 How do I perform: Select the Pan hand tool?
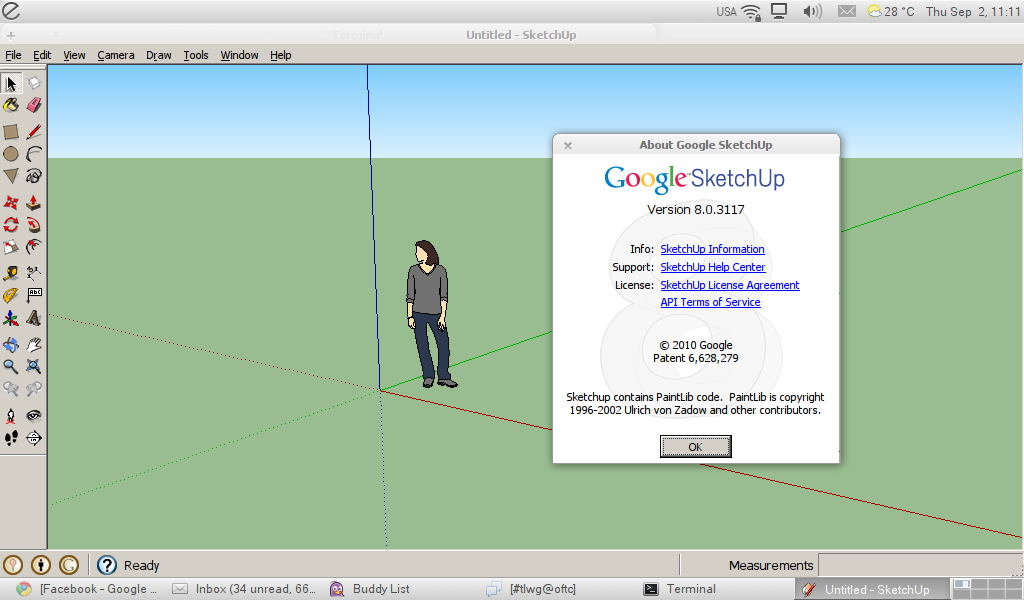click(x=34, y=344)
